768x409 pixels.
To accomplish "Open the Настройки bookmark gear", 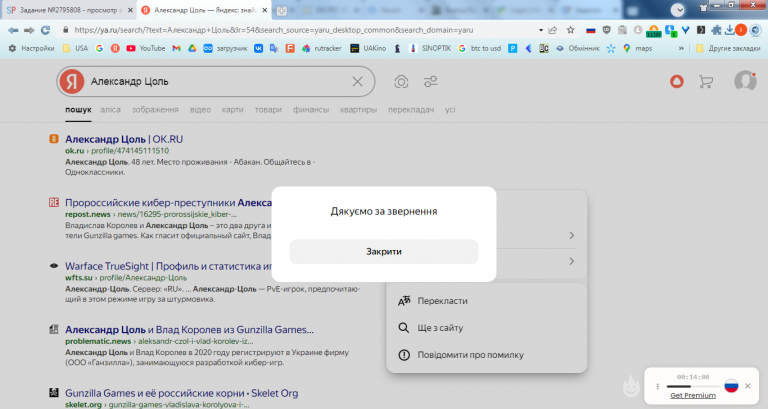I will 31,48.
